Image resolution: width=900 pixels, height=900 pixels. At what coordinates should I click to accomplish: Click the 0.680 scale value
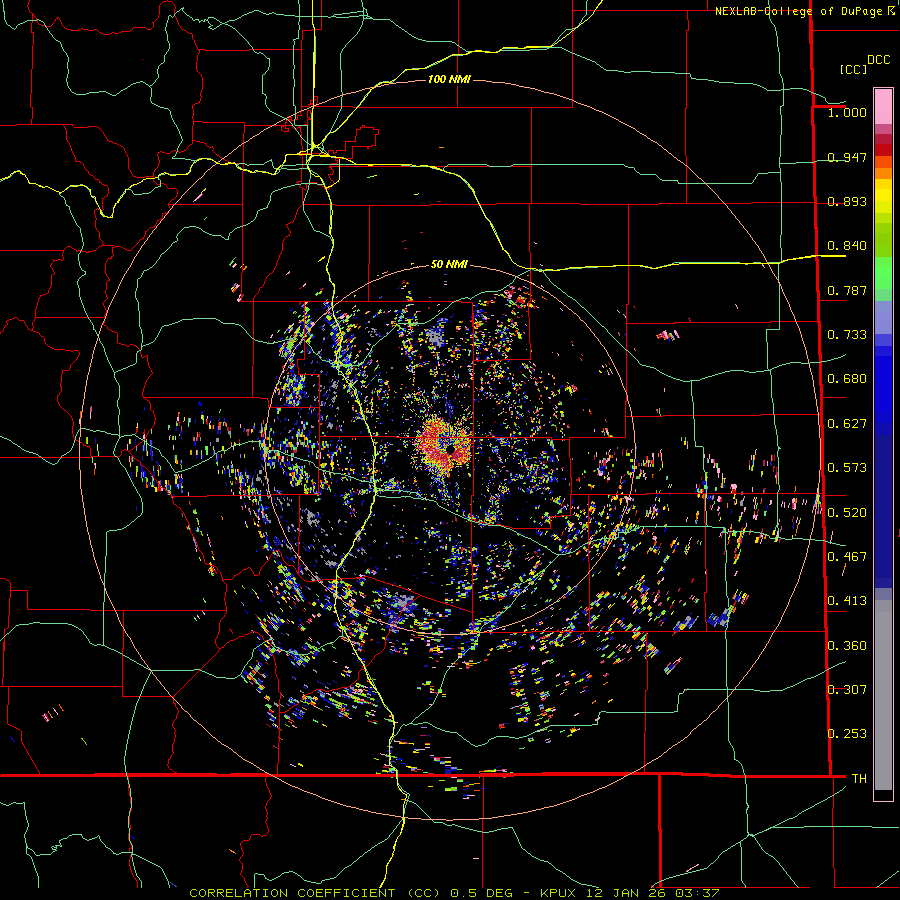coord(847,379)
